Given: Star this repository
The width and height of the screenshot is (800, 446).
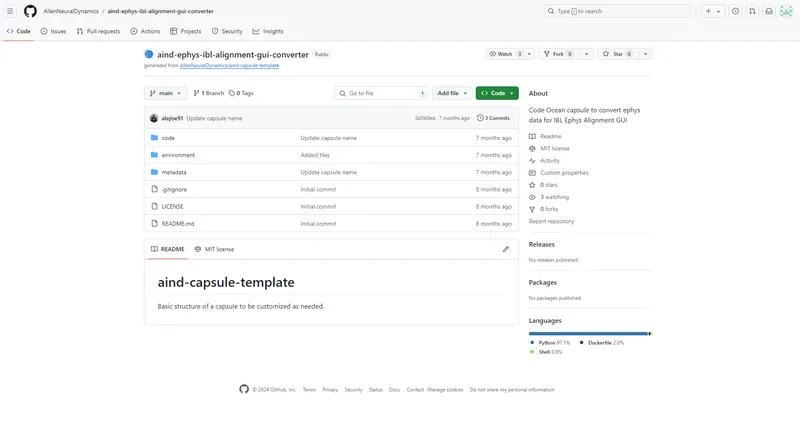Looking at the screenshot, I should point(618,54).
